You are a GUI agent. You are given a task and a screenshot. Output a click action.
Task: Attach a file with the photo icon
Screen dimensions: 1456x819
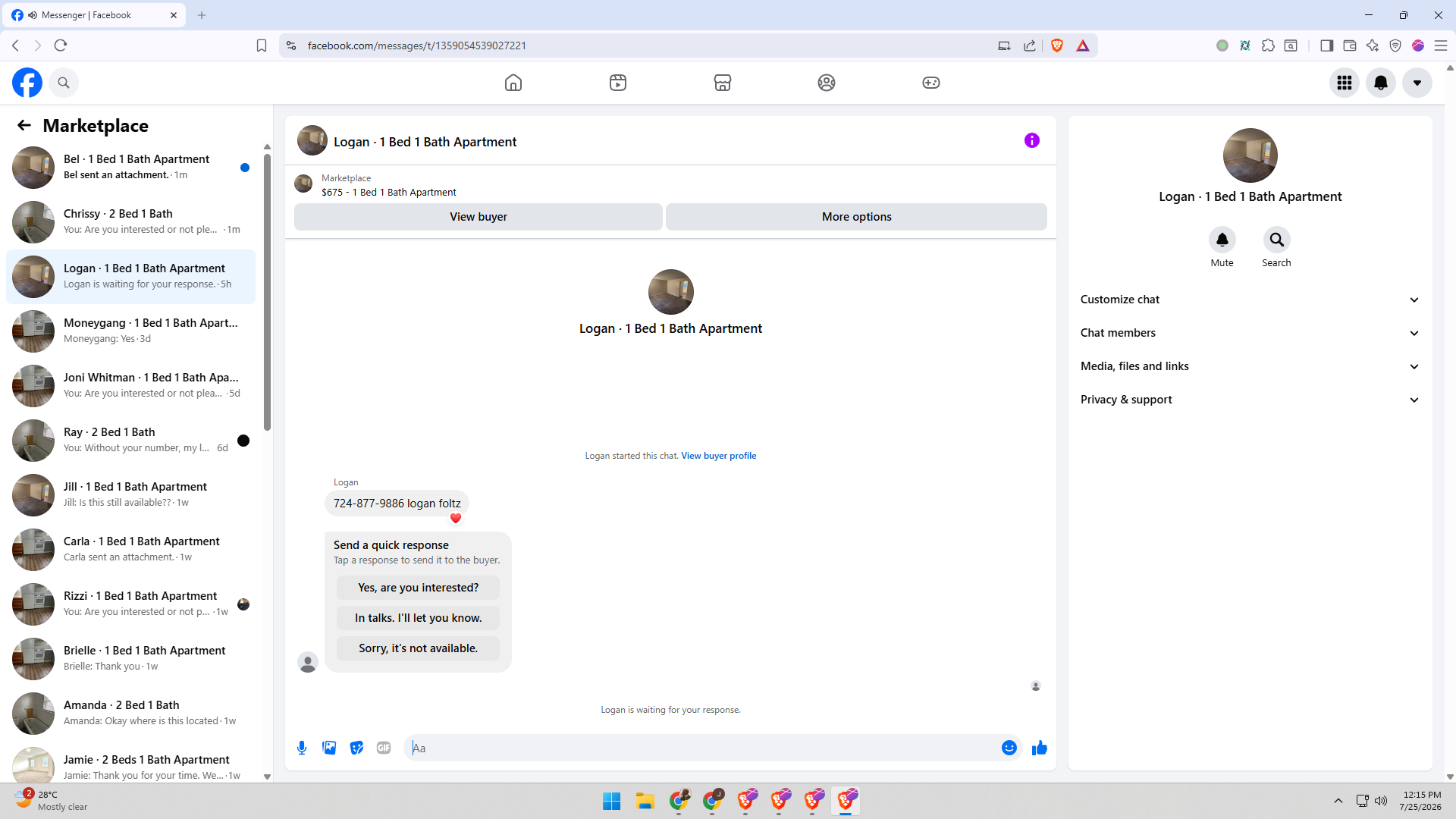(x=329, y=748)
